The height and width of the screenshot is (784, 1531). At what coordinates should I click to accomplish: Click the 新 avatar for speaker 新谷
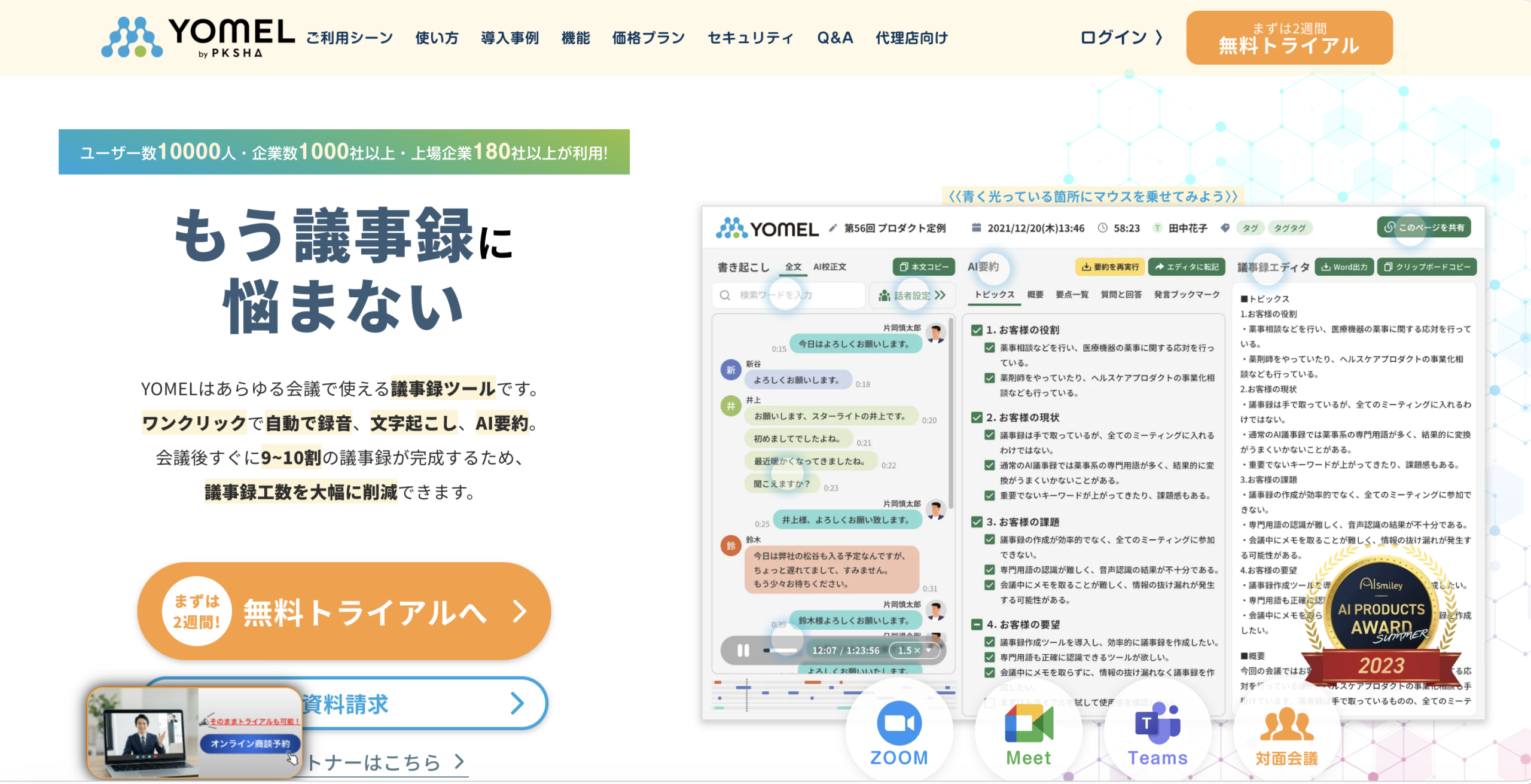[x=731, y=370]
